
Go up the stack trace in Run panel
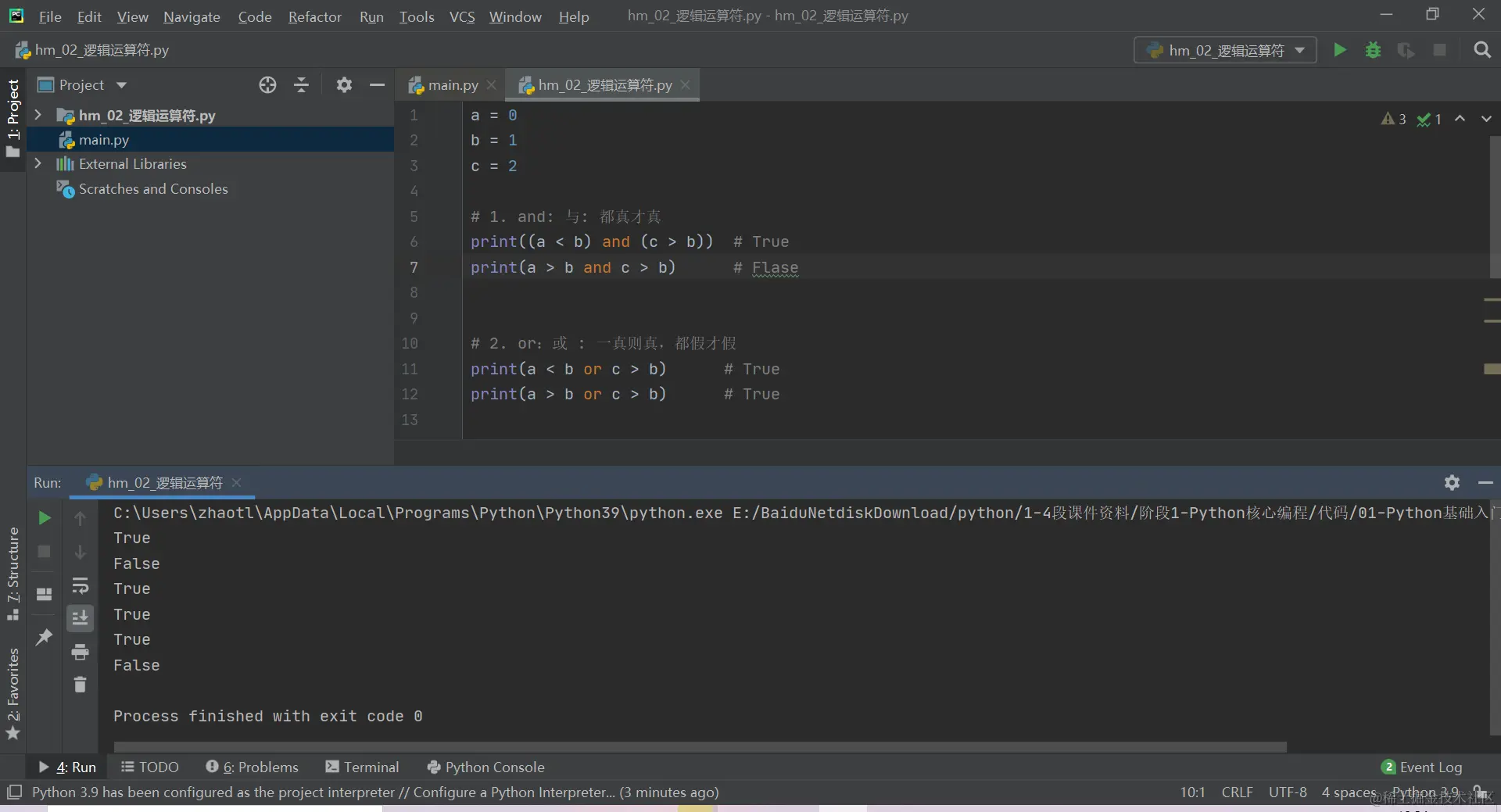point(80,518)
